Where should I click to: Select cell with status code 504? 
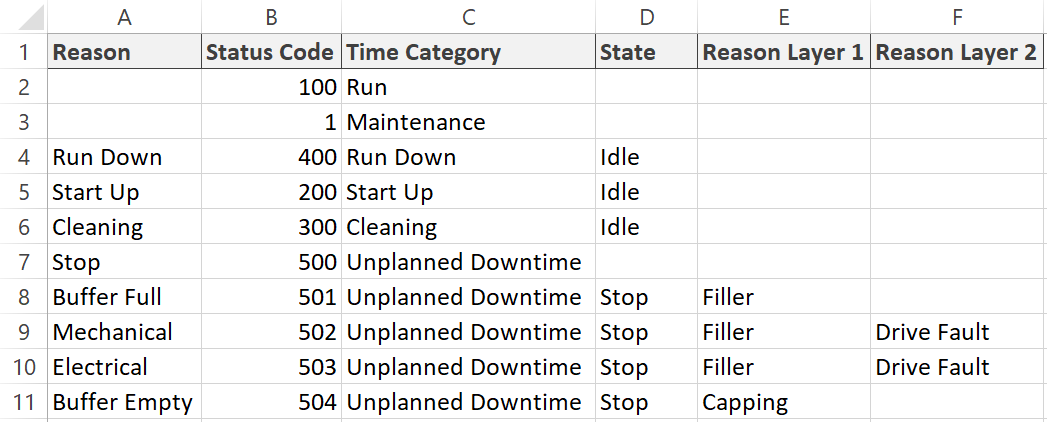point(271,402)
